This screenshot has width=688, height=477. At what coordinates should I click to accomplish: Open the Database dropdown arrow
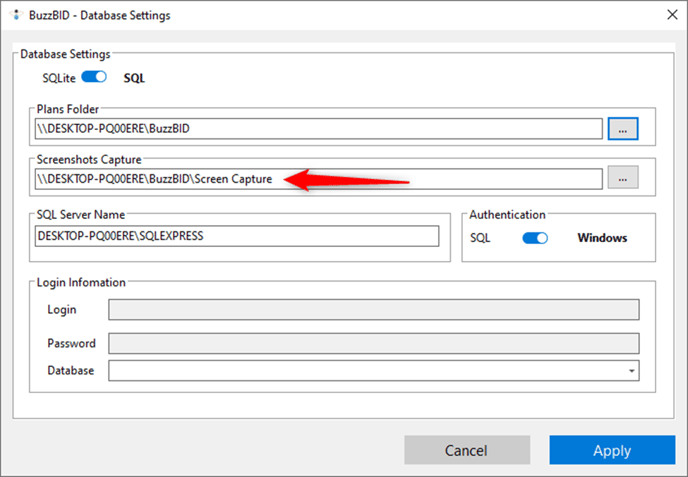(x=631, y=371)
